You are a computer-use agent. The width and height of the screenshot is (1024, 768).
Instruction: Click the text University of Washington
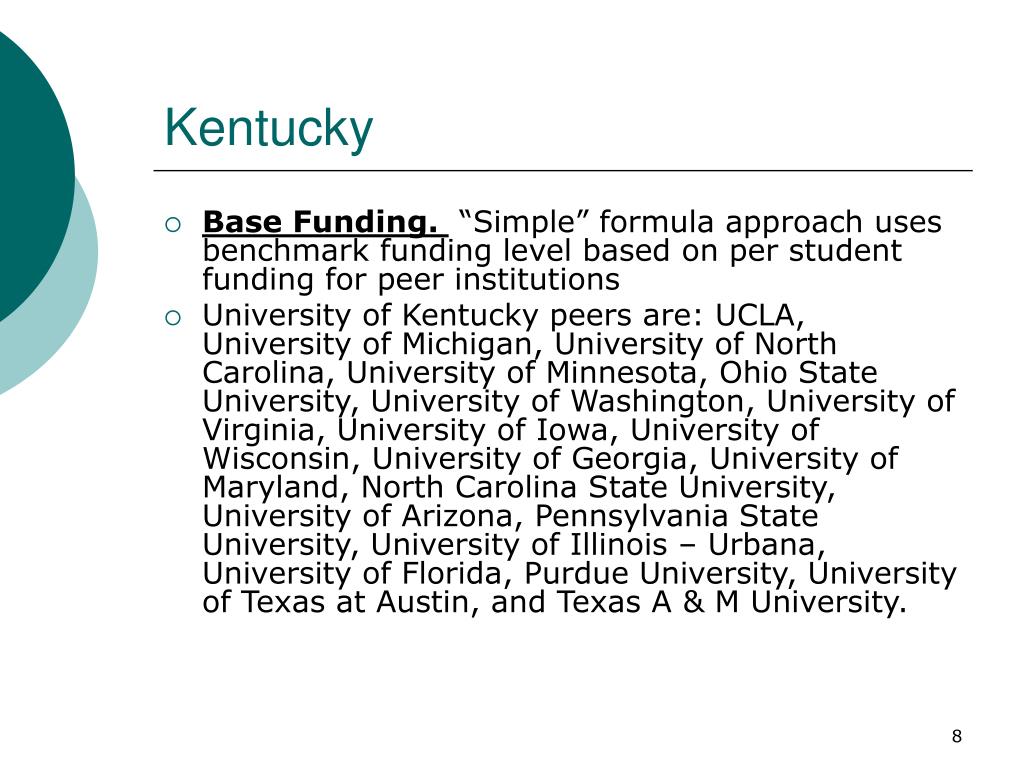click(558, 402)
